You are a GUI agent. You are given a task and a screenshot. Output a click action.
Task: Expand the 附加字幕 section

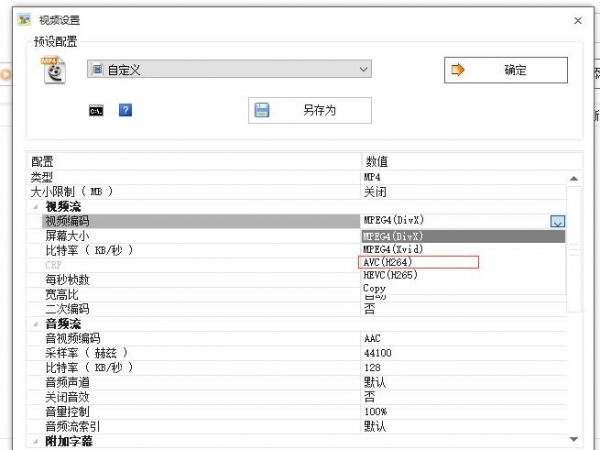(35, 441)
